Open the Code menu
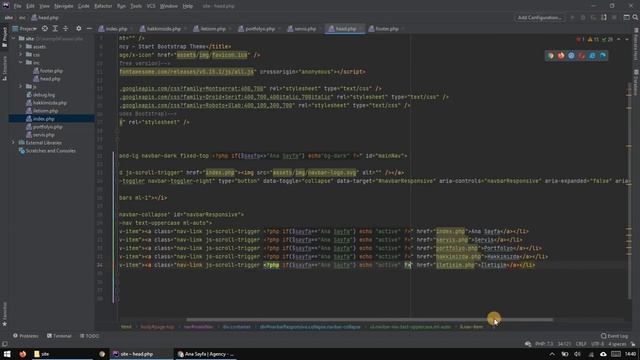Image resolution: width=640 pixels, height=360 pixels. click(84, 6)
